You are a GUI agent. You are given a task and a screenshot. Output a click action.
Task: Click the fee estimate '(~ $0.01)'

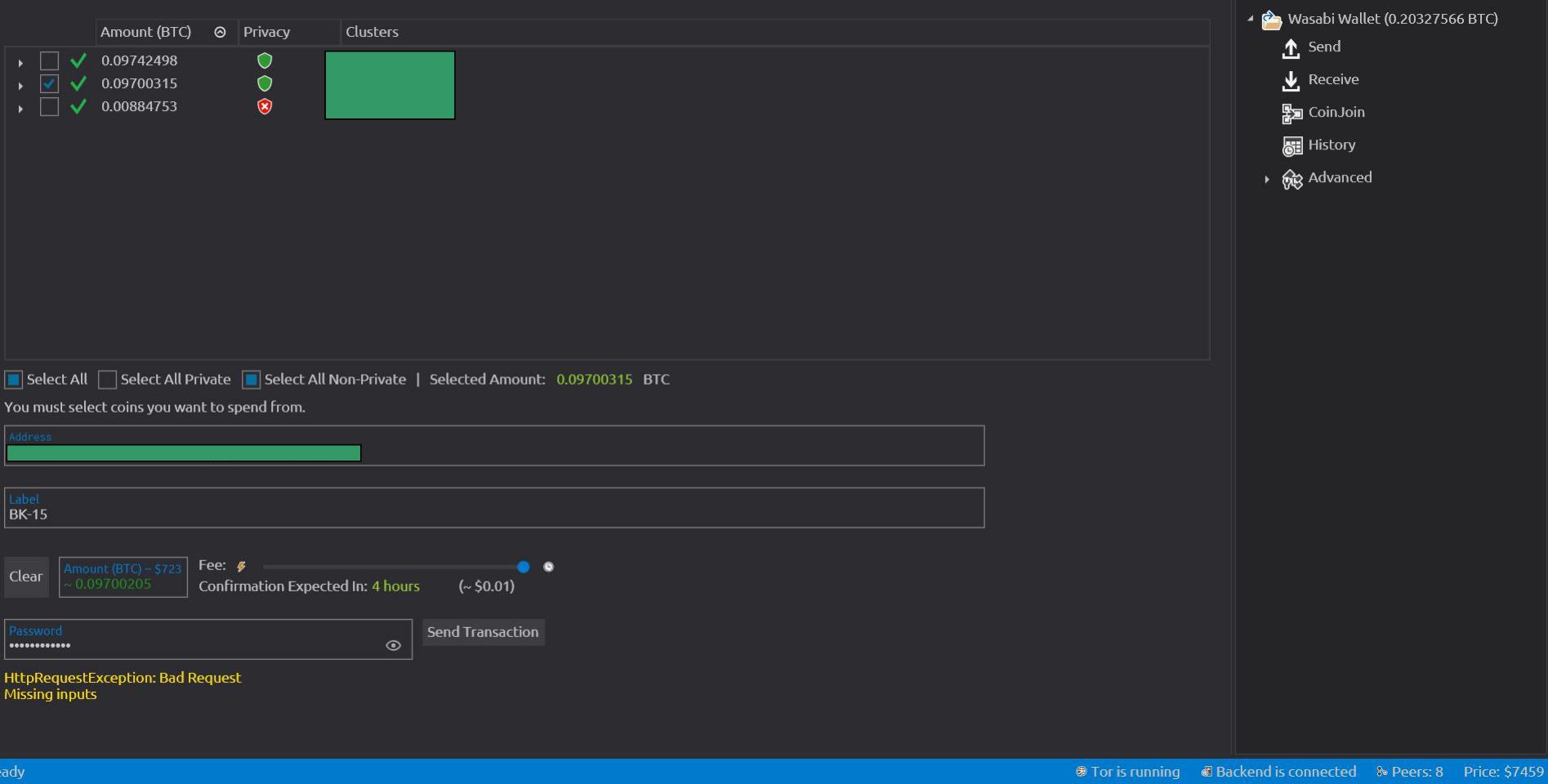coord(486,586)
